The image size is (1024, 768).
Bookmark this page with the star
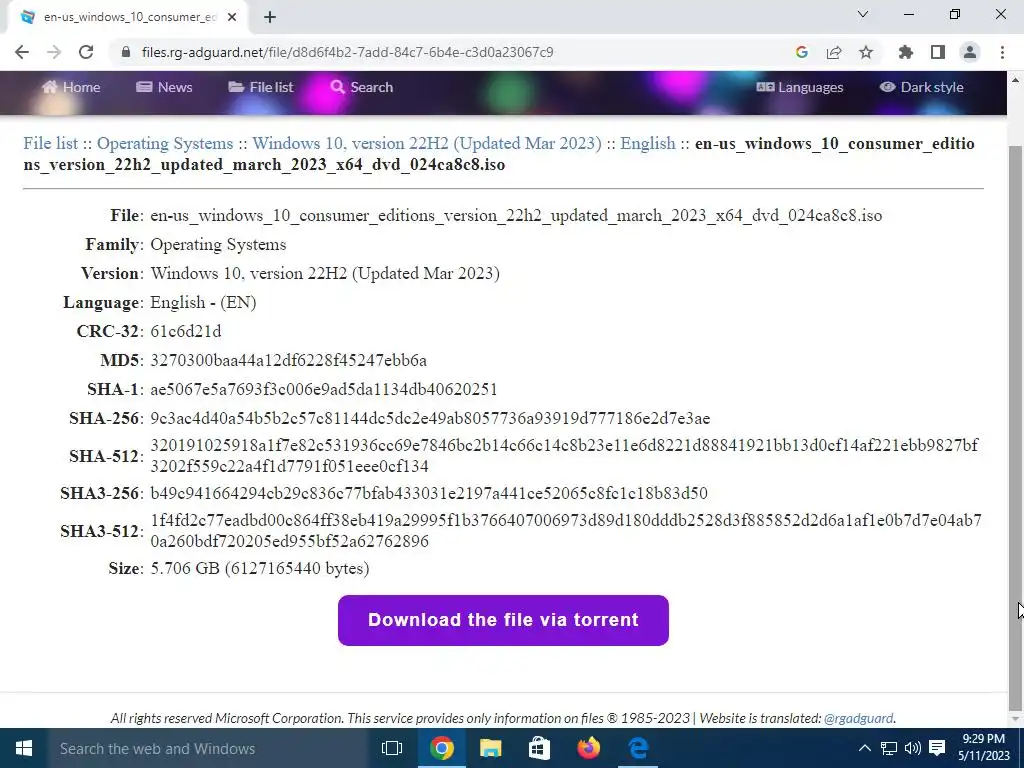click(866, 52)
